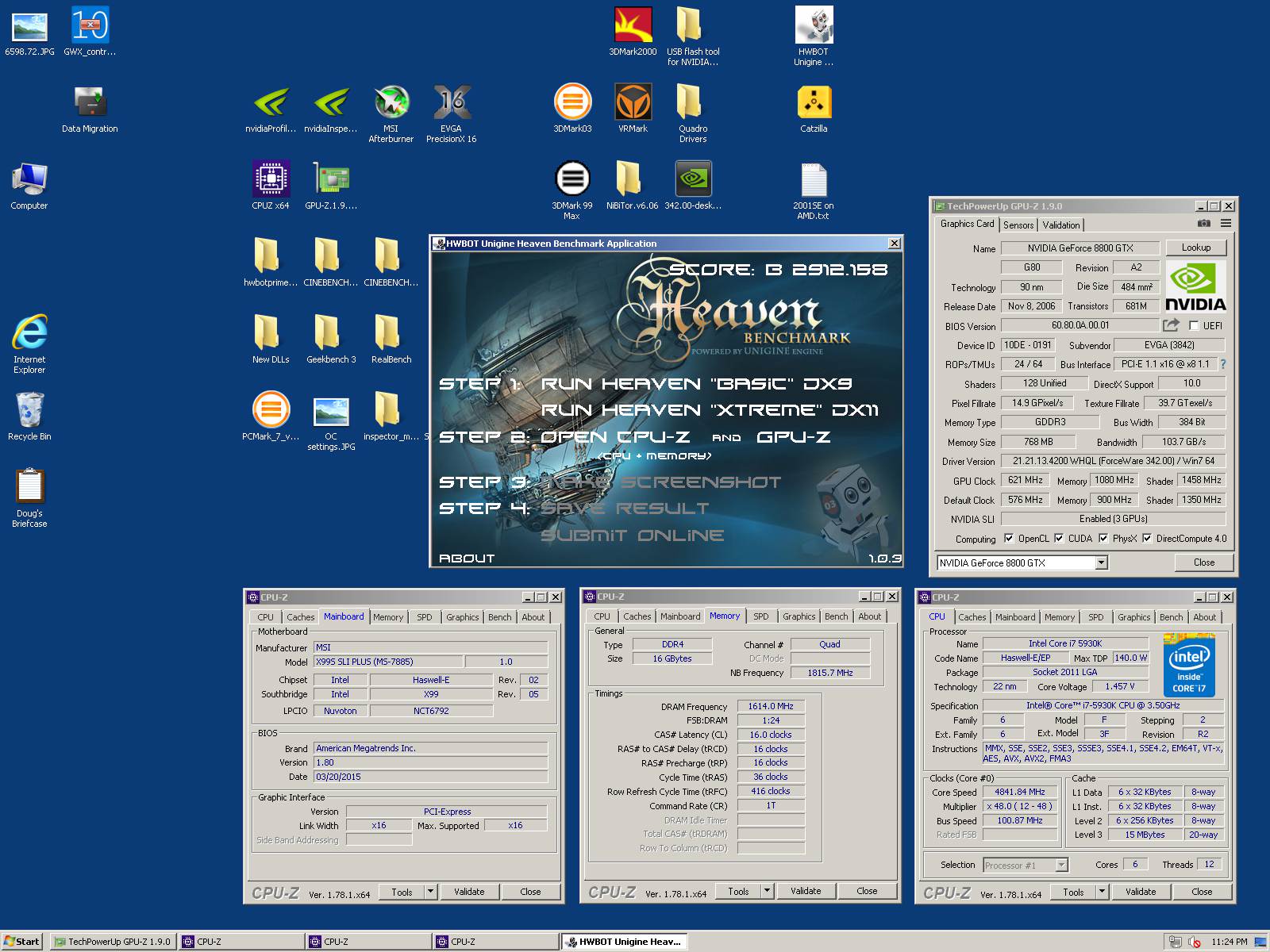Open the GPU-Z.1.9 desktop icon
Screen dimensions: 1270x952
pos(331,186)
